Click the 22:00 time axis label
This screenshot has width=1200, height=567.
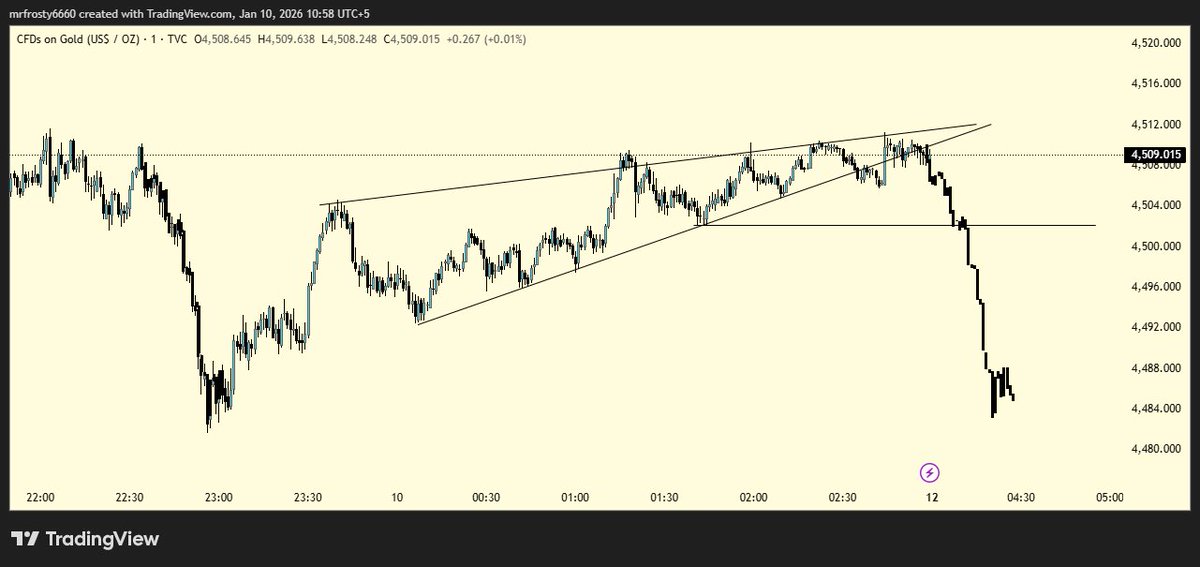coord(41,498)
